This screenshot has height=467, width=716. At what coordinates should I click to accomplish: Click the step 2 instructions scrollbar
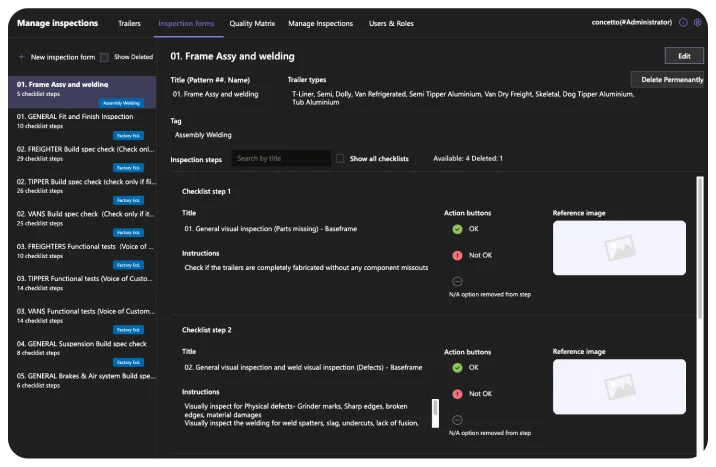tap(435, 411)
